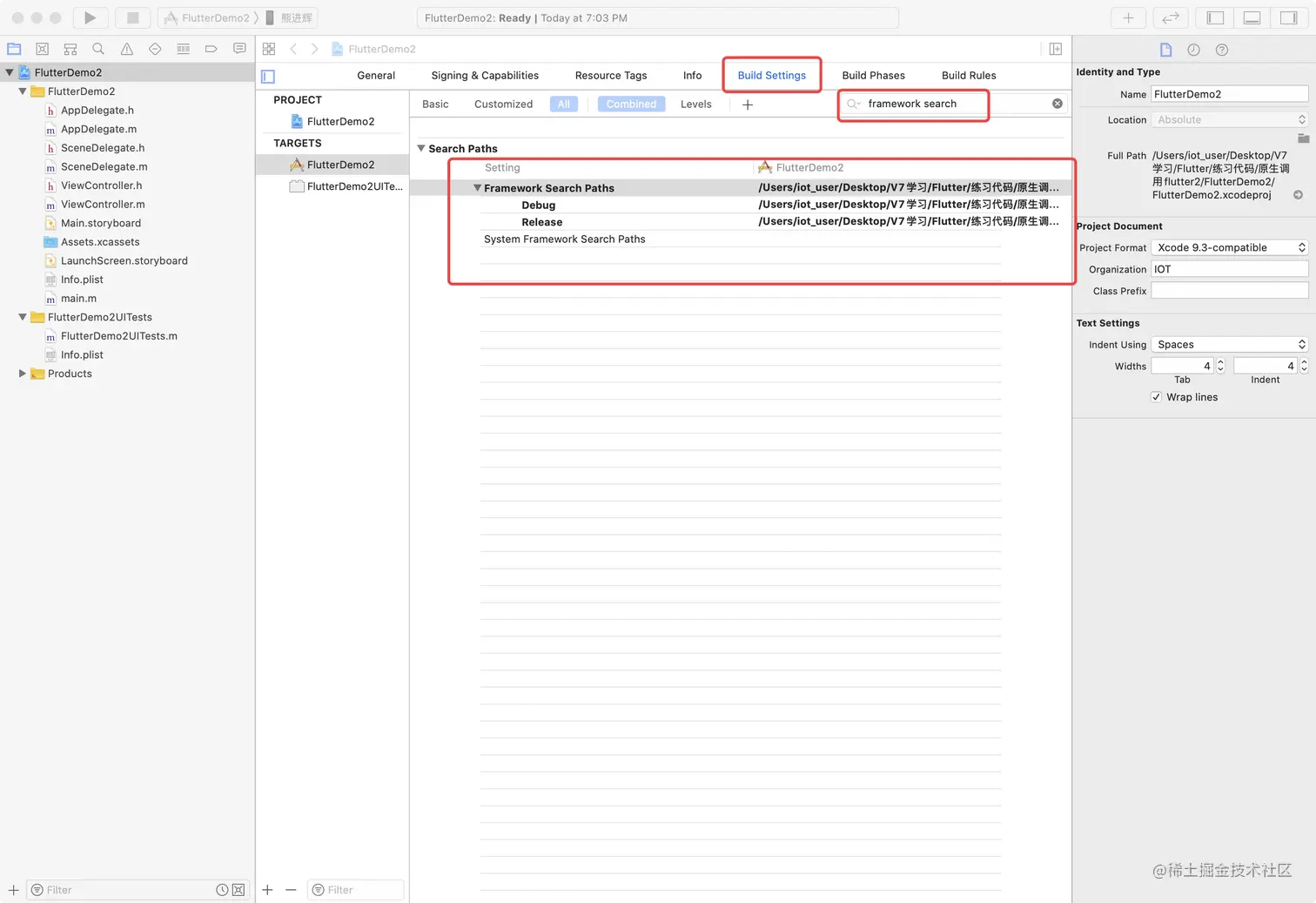Show All build settings
1316x903 pixels.
[x=564, y=104]
